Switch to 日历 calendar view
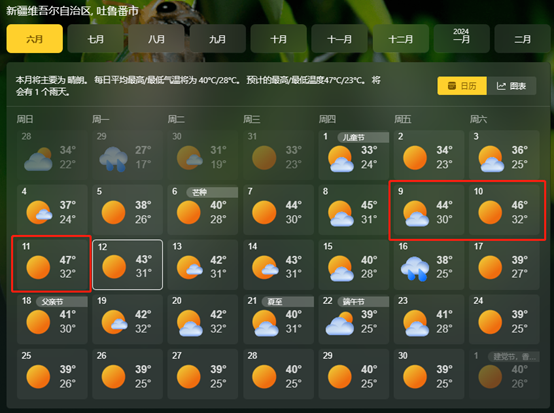Image resolution: width=554 pixels, height=413 pixels. [462, 86]
